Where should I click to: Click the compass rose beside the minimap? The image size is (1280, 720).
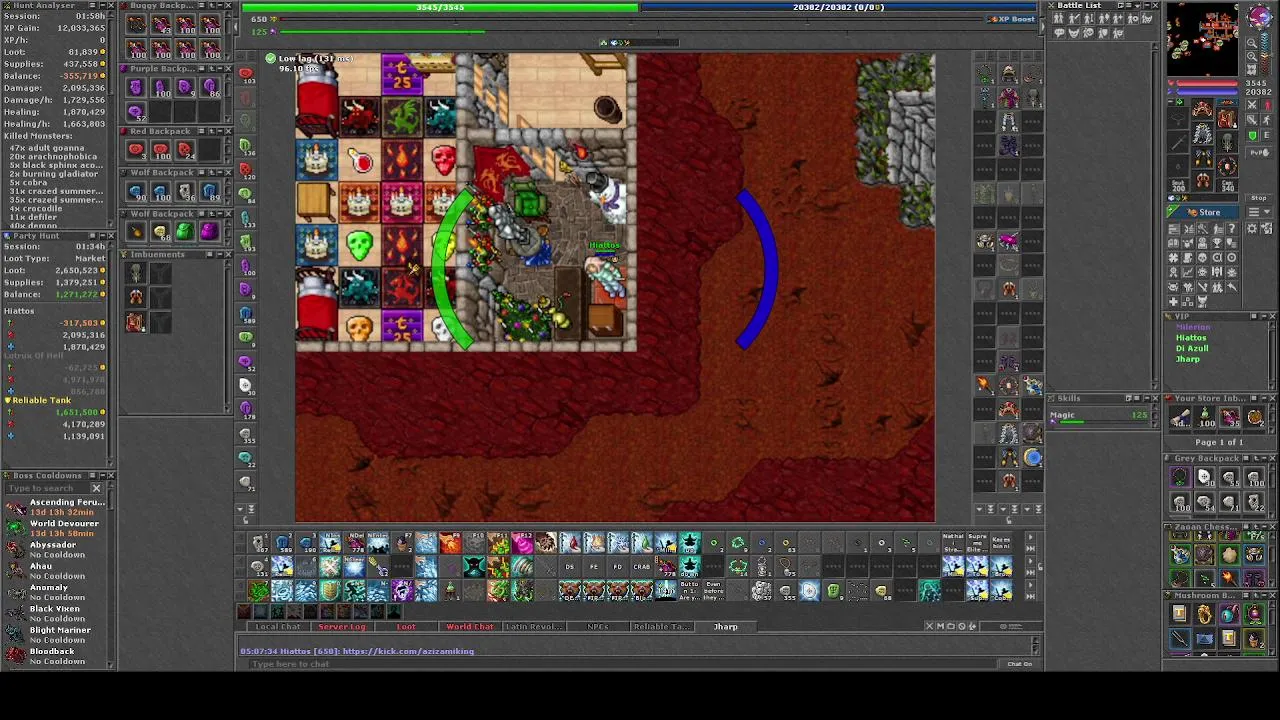click(1259, 16)
